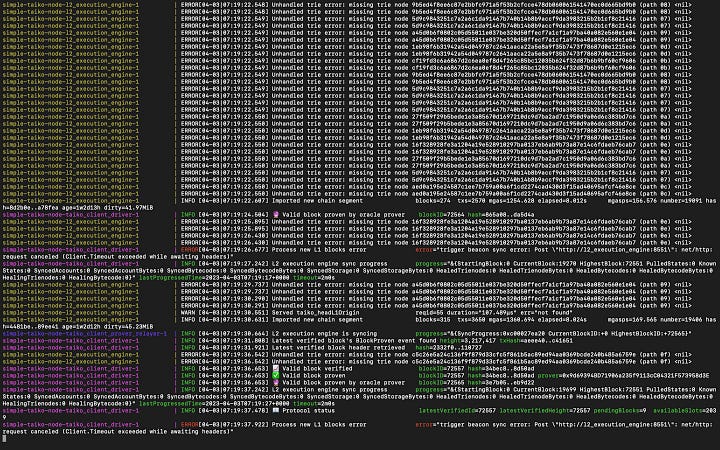
Task: Click the 'L2 execution engine is syncing' message
Action: [324, 334]
